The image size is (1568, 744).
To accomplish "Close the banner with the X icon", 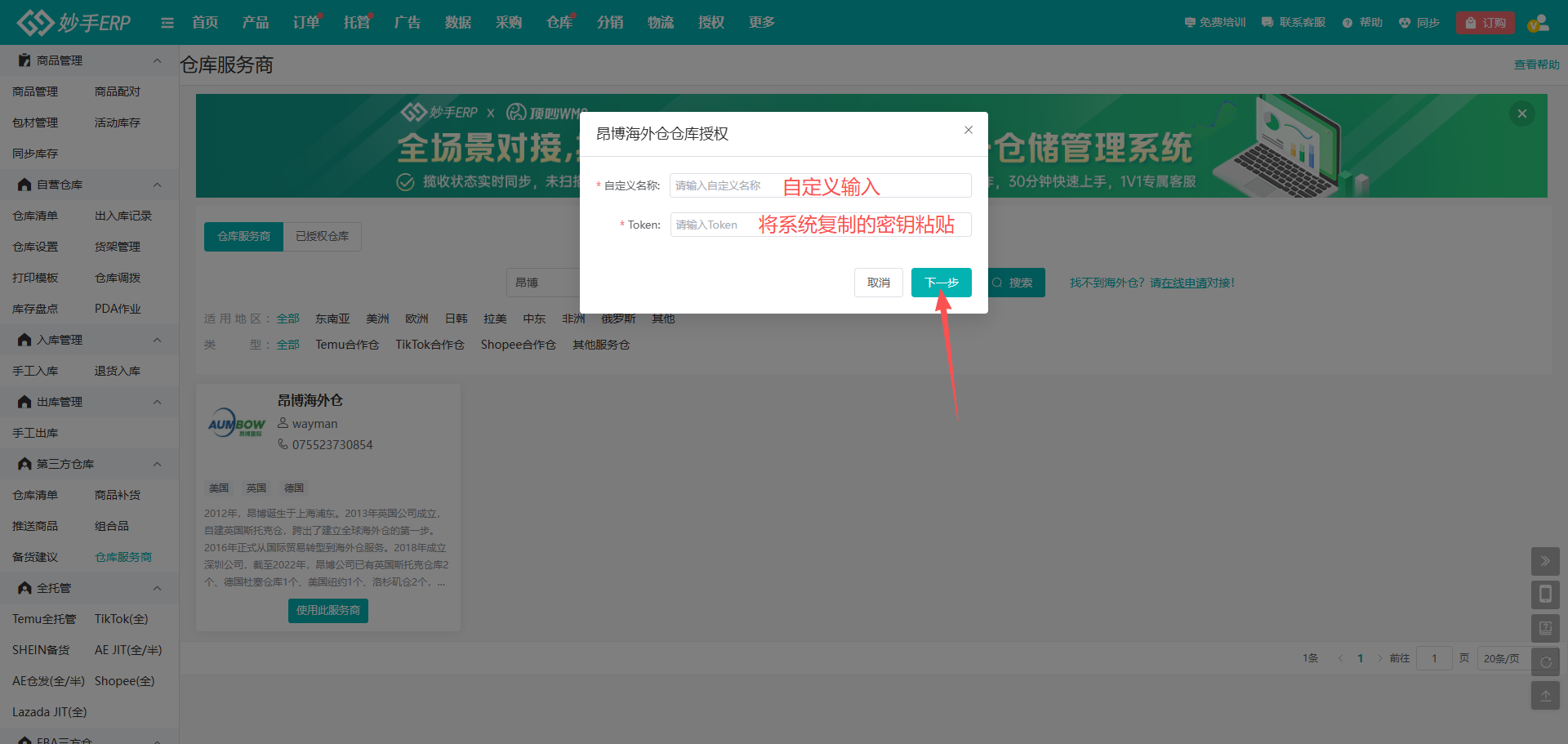I will point(1522,114).
